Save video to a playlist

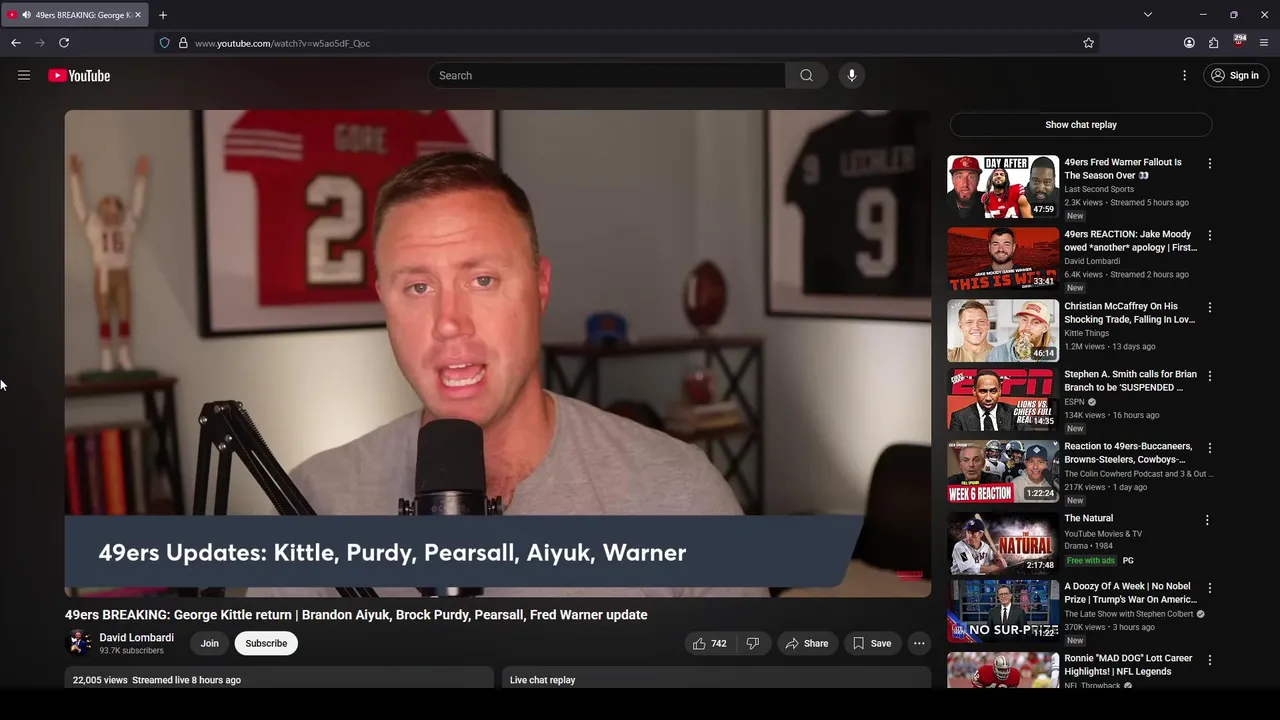pos(872,643)
